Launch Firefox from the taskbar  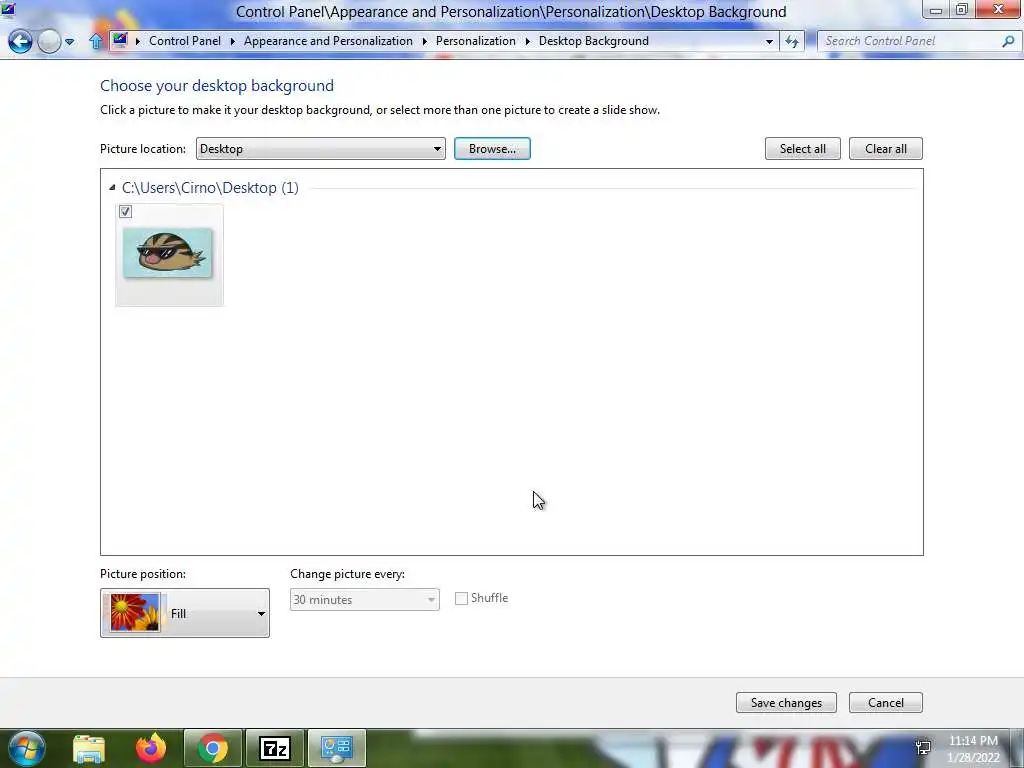(150, 748)
